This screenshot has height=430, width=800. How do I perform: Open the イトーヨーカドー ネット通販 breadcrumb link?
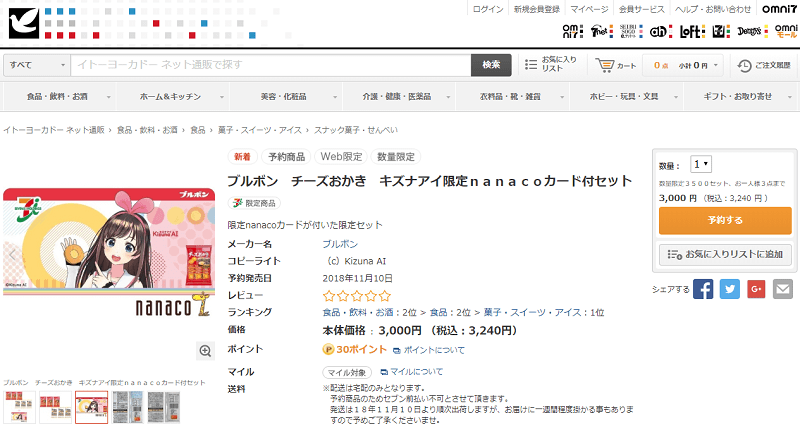click(54, 130)
